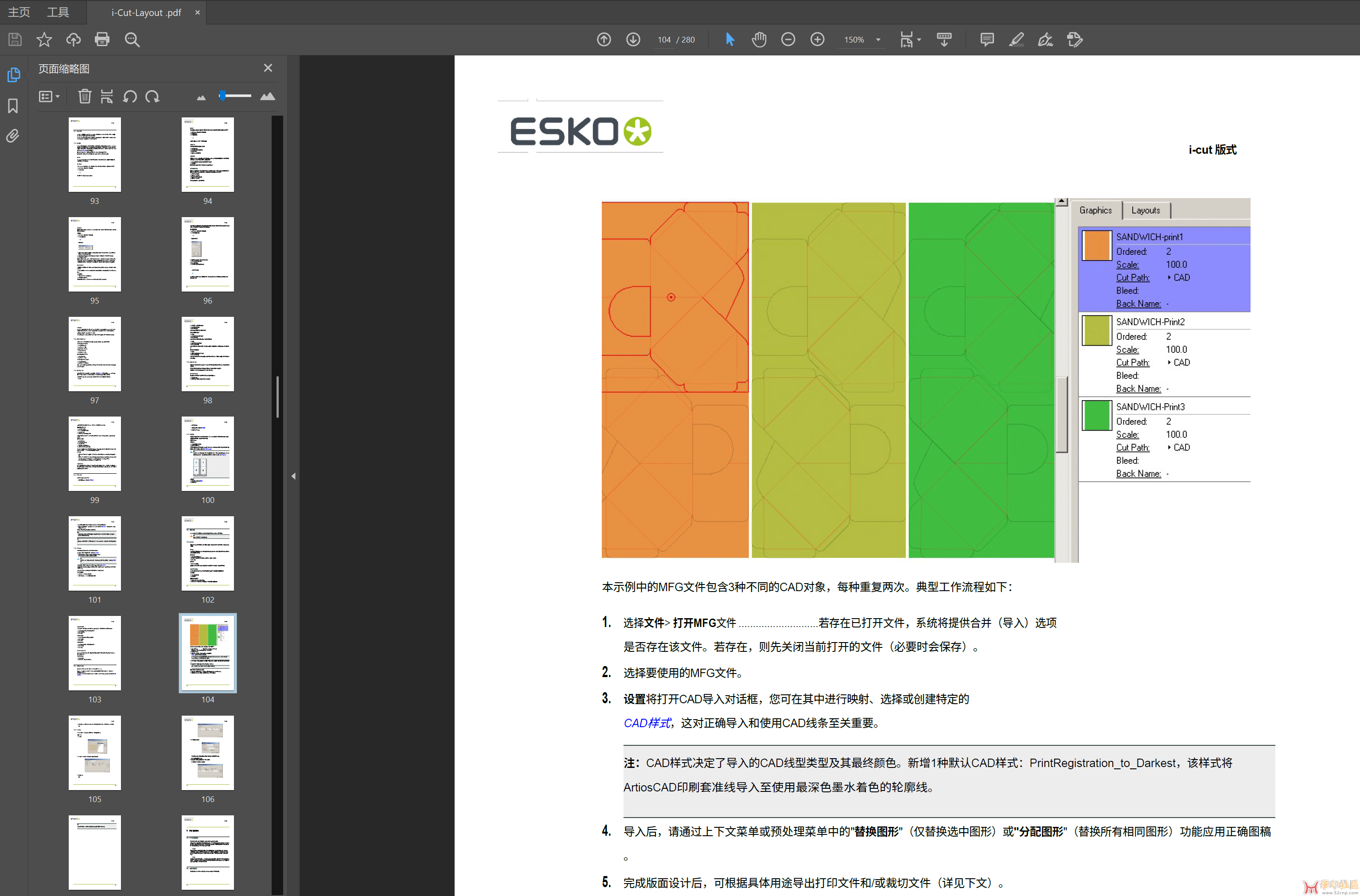
Task: Zoom out with the minus icon
Action: [x=788, y=39]
